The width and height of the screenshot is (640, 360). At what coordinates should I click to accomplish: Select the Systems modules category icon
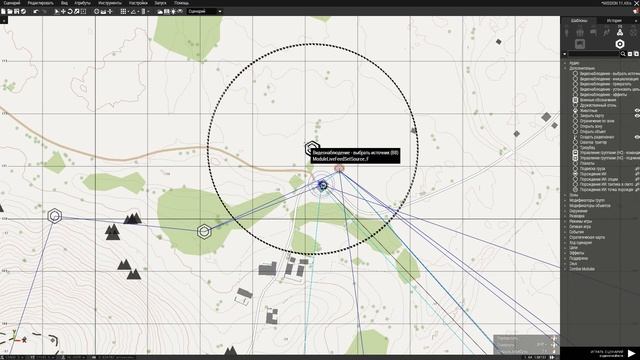point(620,32)
